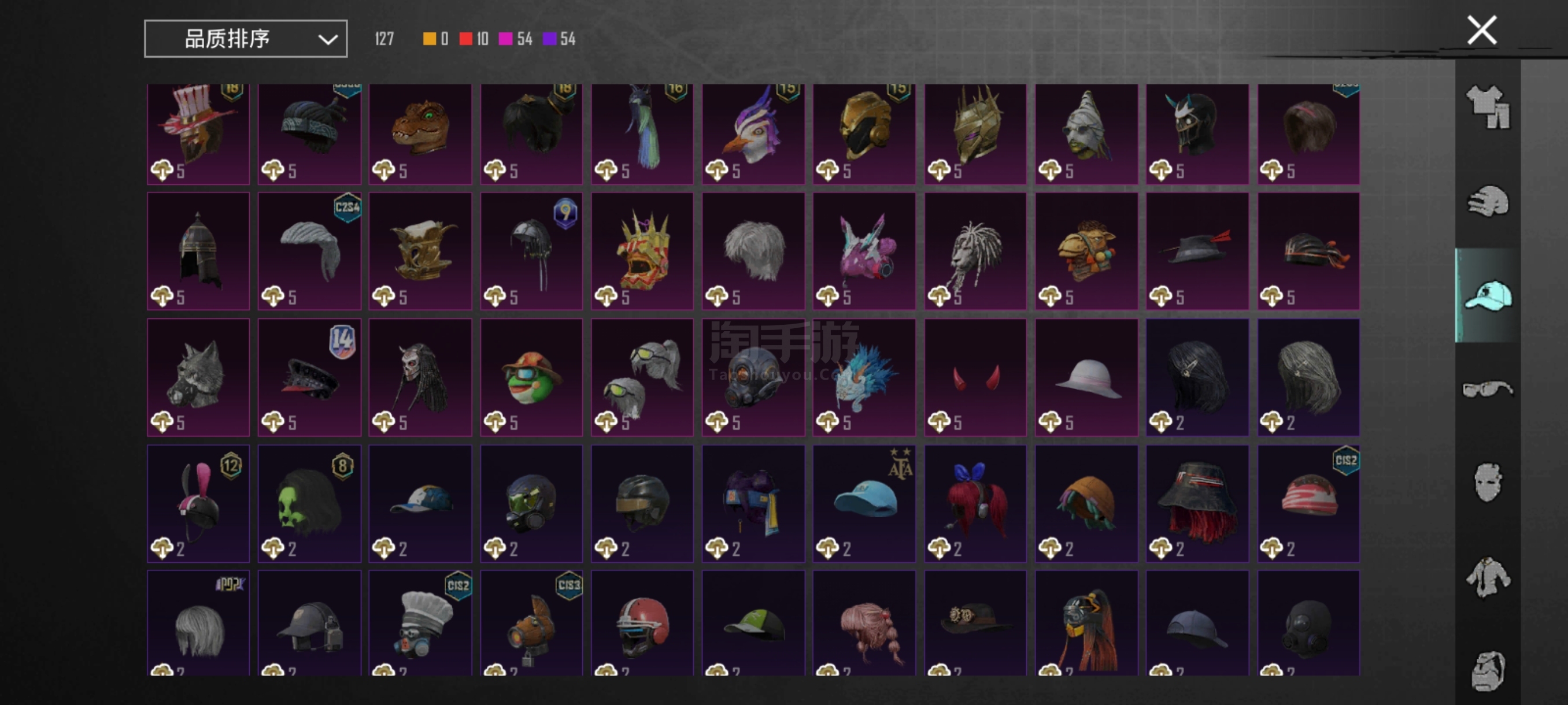Close the inventory panel
The width and height of the screenshot is (1568, 705).
point(1482,30)
